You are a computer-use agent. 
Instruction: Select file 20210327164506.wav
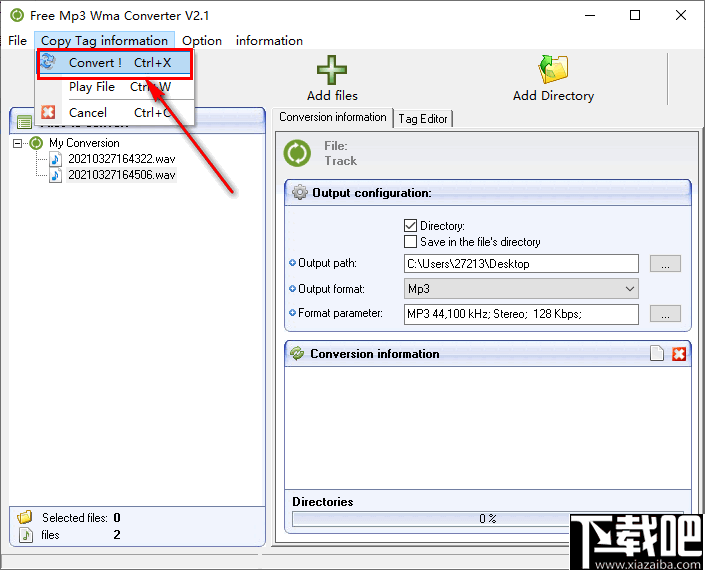pos(121,174)
